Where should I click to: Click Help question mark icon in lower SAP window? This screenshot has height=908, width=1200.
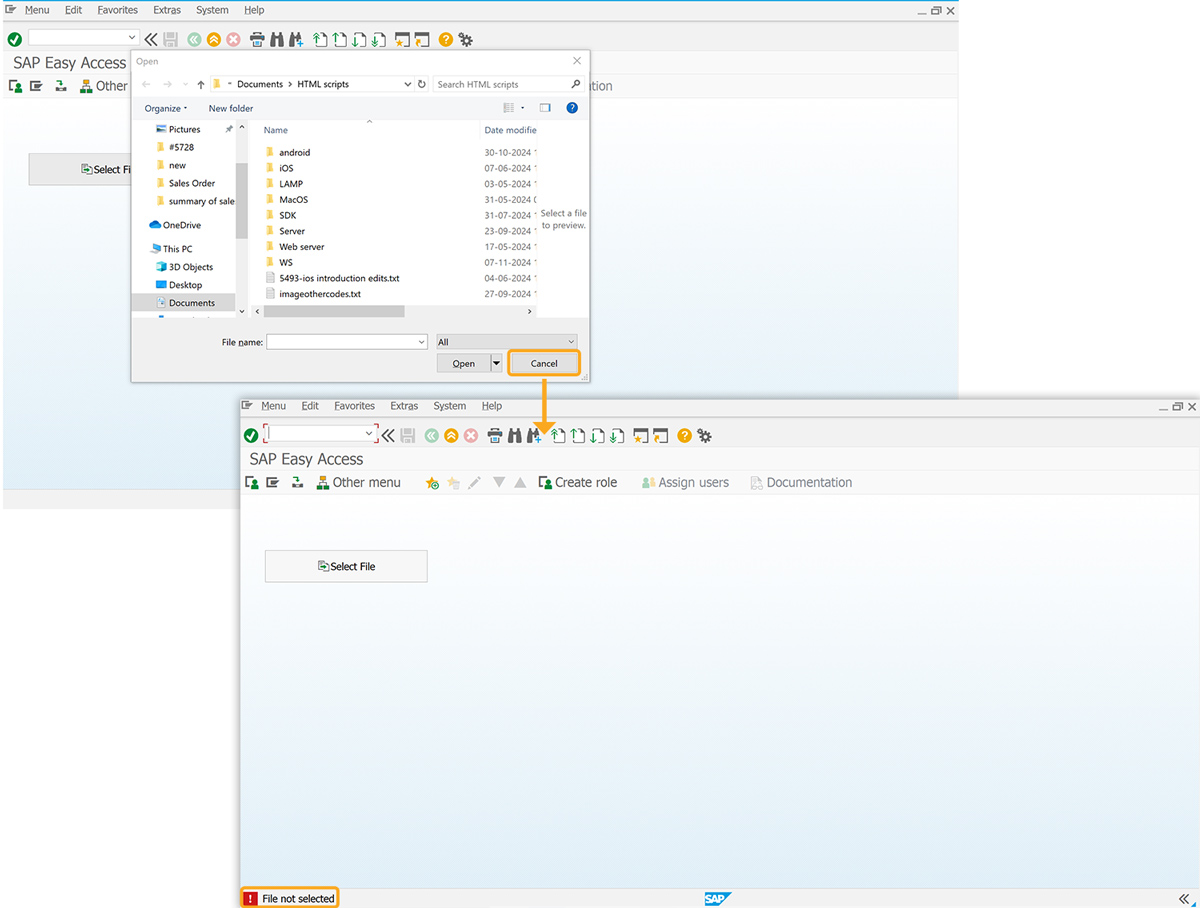coord(684,436)
